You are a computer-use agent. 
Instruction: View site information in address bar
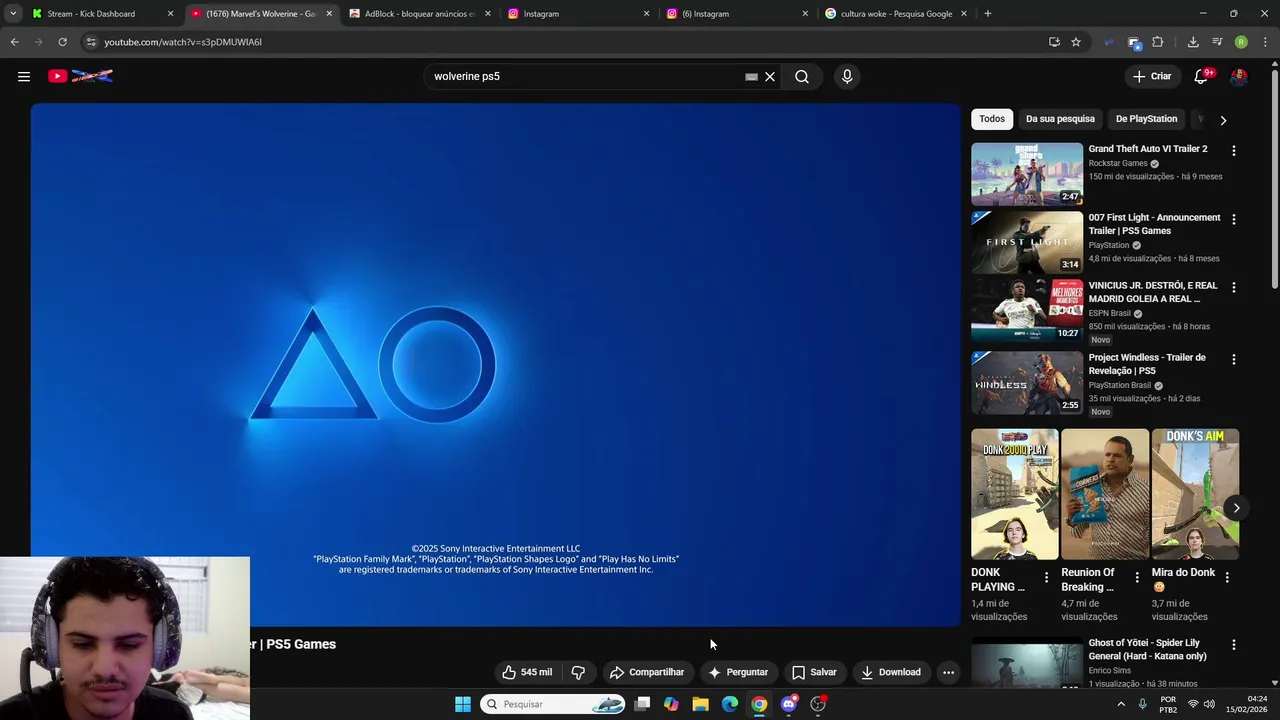[x=91, y=42]
